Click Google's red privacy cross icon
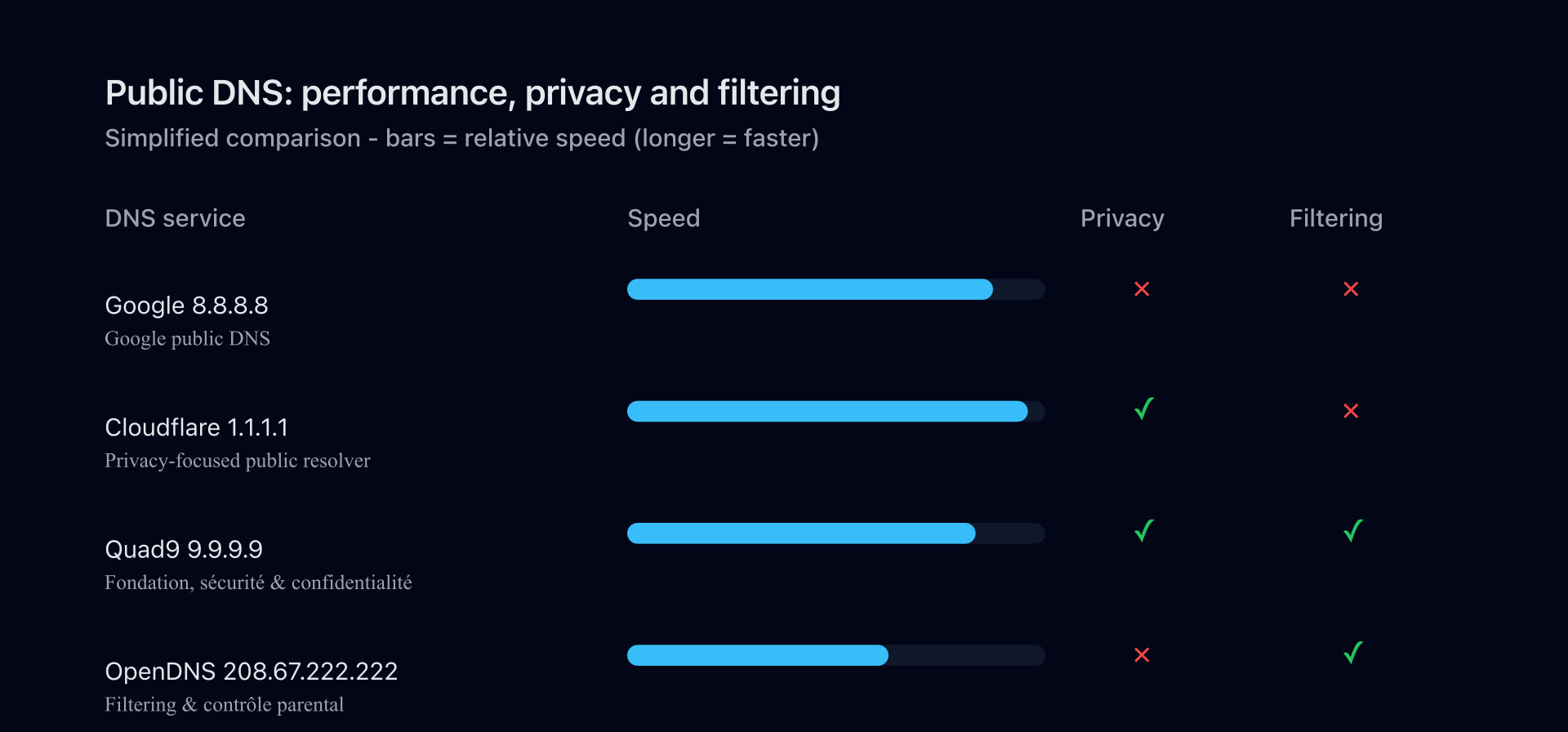The height and width of the screenshot is (732, 1568). [1142, 289]
